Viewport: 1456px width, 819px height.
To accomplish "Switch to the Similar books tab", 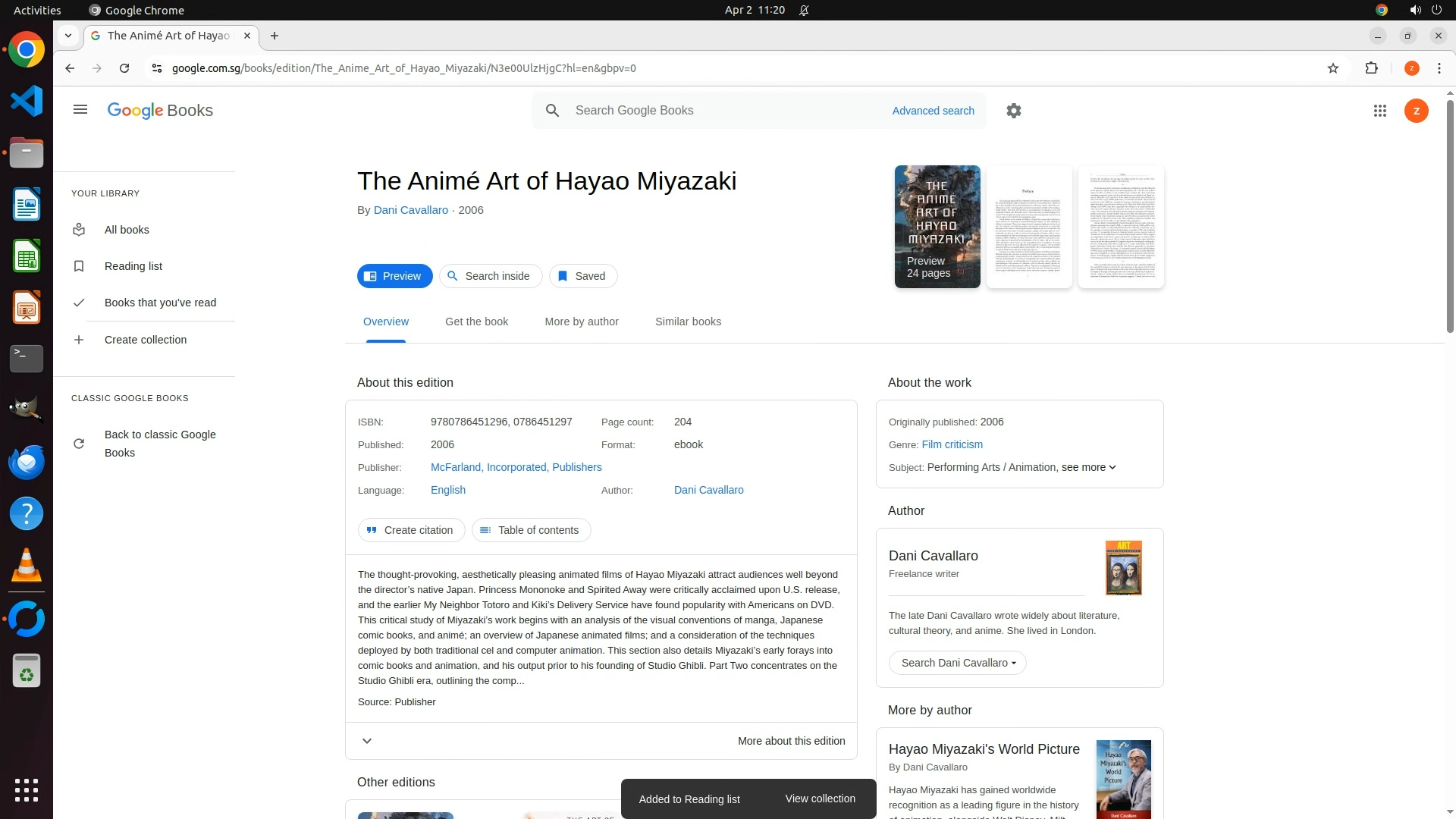I will click(688, 322).
